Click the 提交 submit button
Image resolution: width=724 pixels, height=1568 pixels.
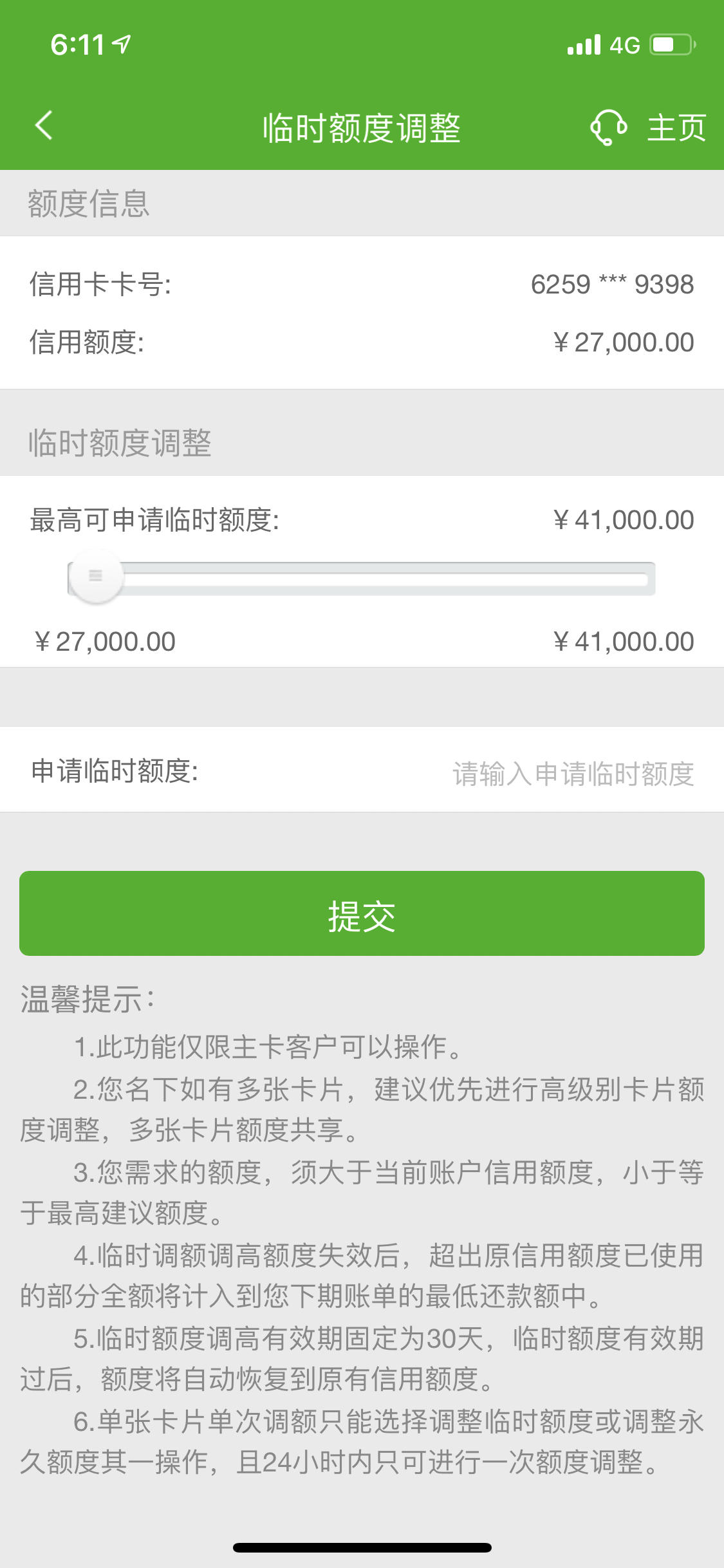pyautogui.click(x=362, y=913)
